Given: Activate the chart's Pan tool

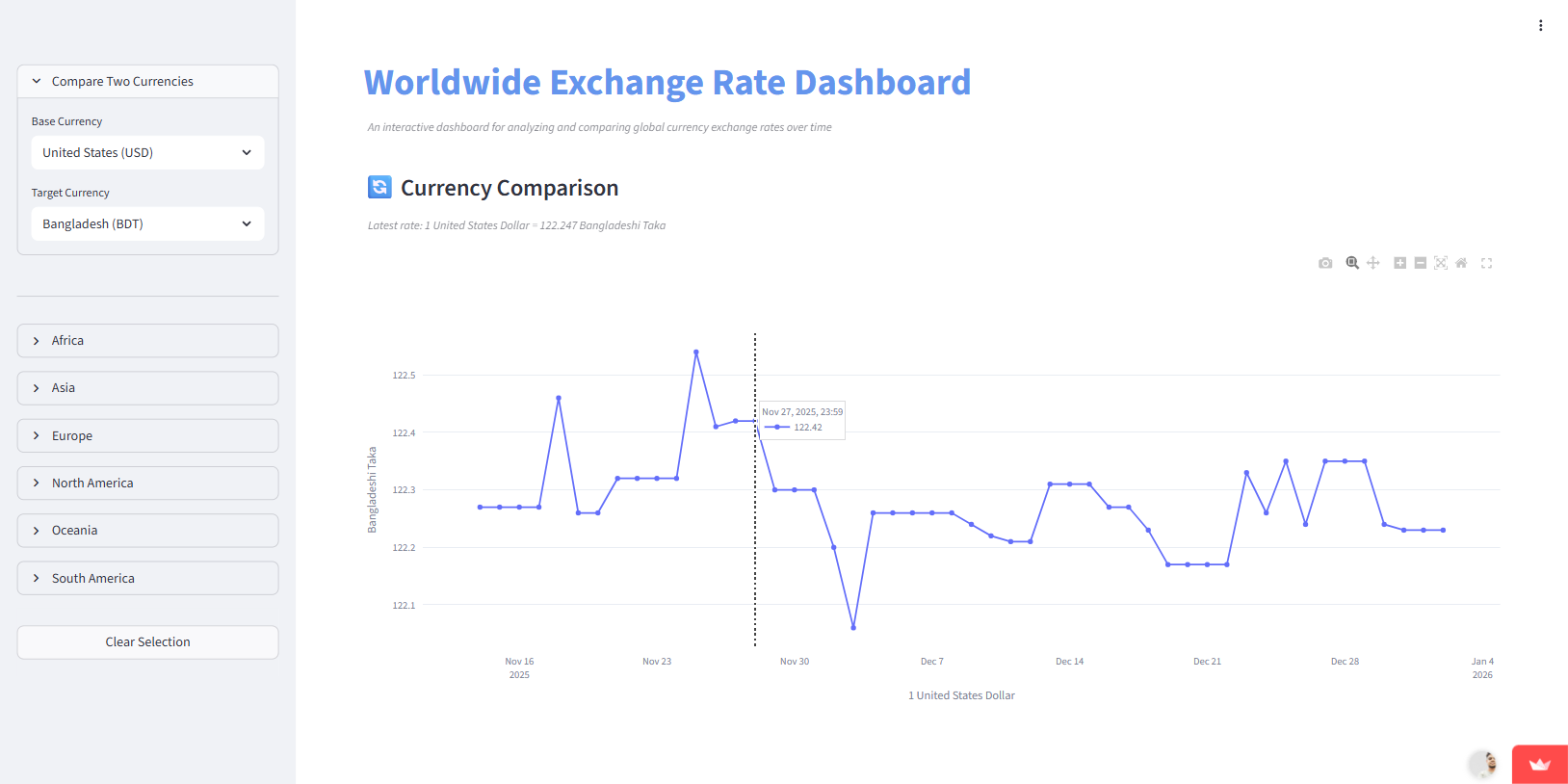Looking at the screenshot, I should 1373,263.
